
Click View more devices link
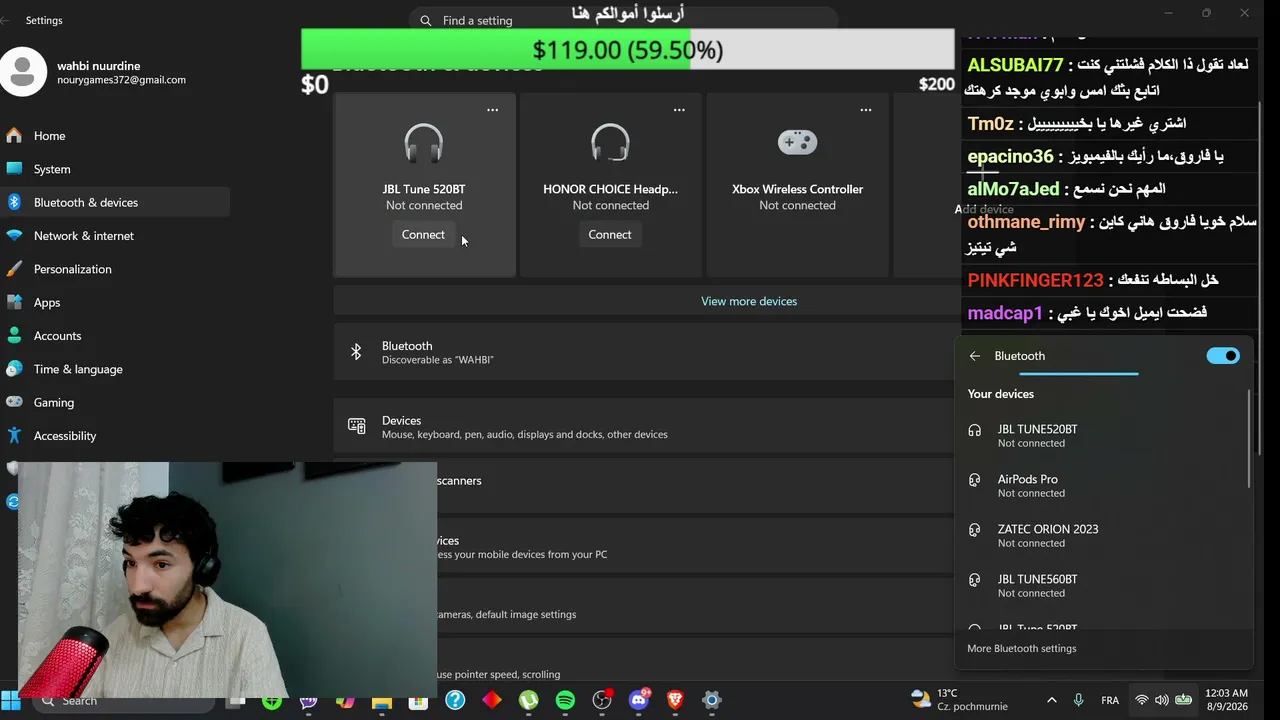(749, 301)
